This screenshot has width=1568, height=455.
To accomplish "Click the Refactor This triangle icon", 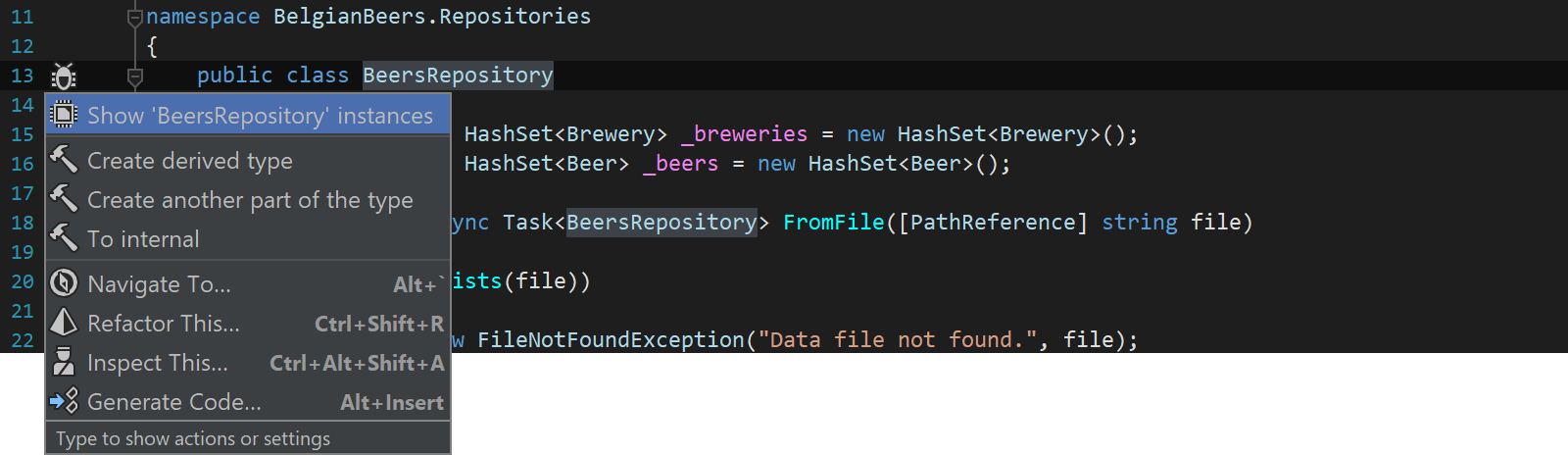I will 64,323.
